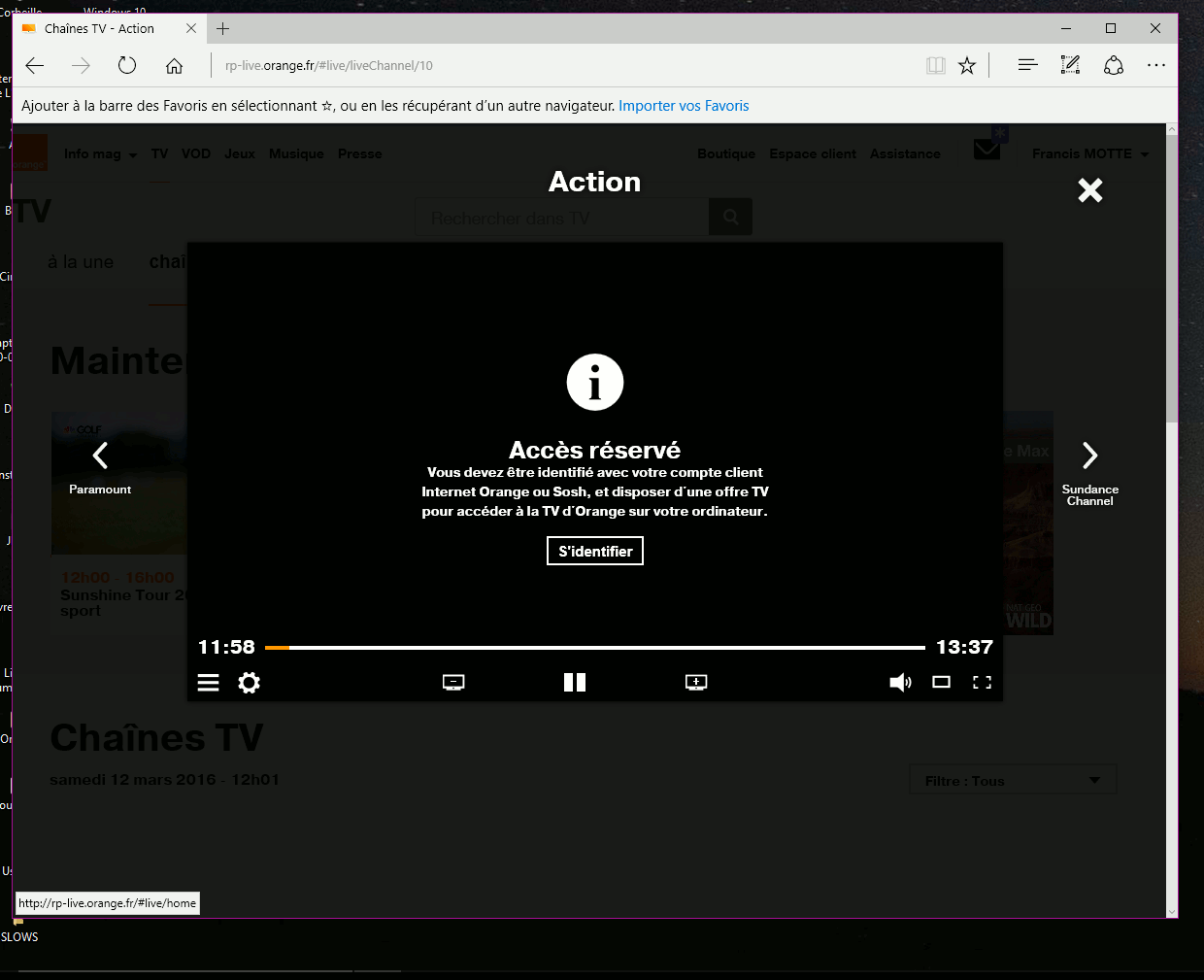1204x980 pixels.
Task: Open the Presse menu item
Action: coord(360,153)
